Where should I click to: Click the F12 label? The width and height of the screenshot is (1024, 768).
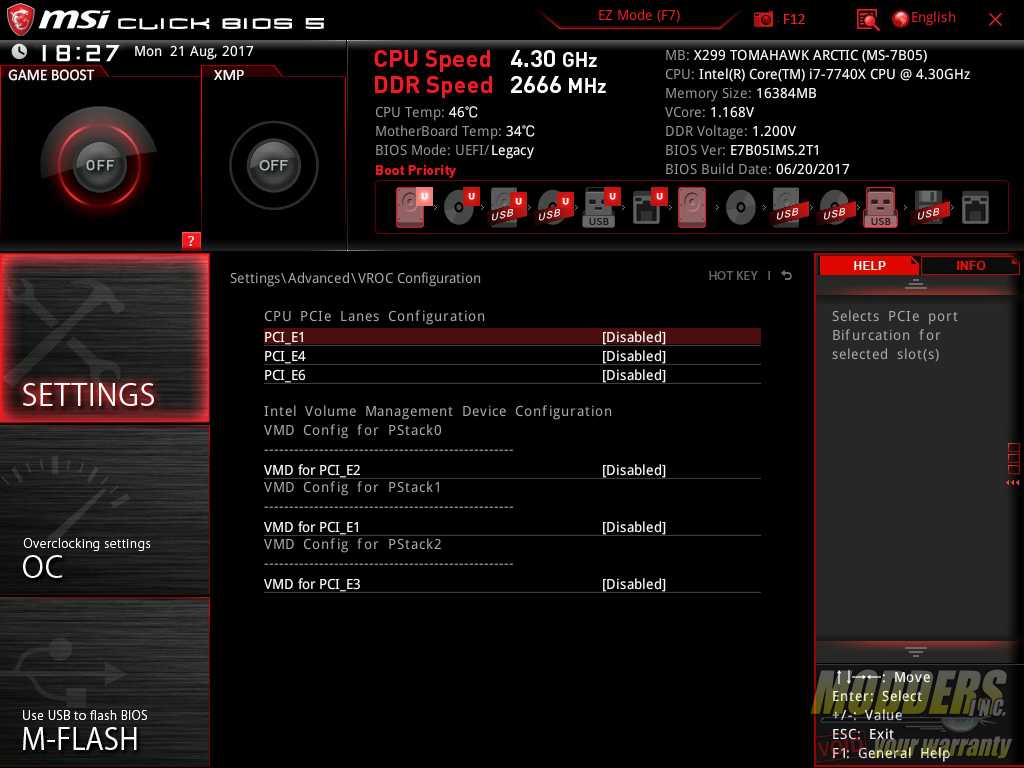point(793,19)
